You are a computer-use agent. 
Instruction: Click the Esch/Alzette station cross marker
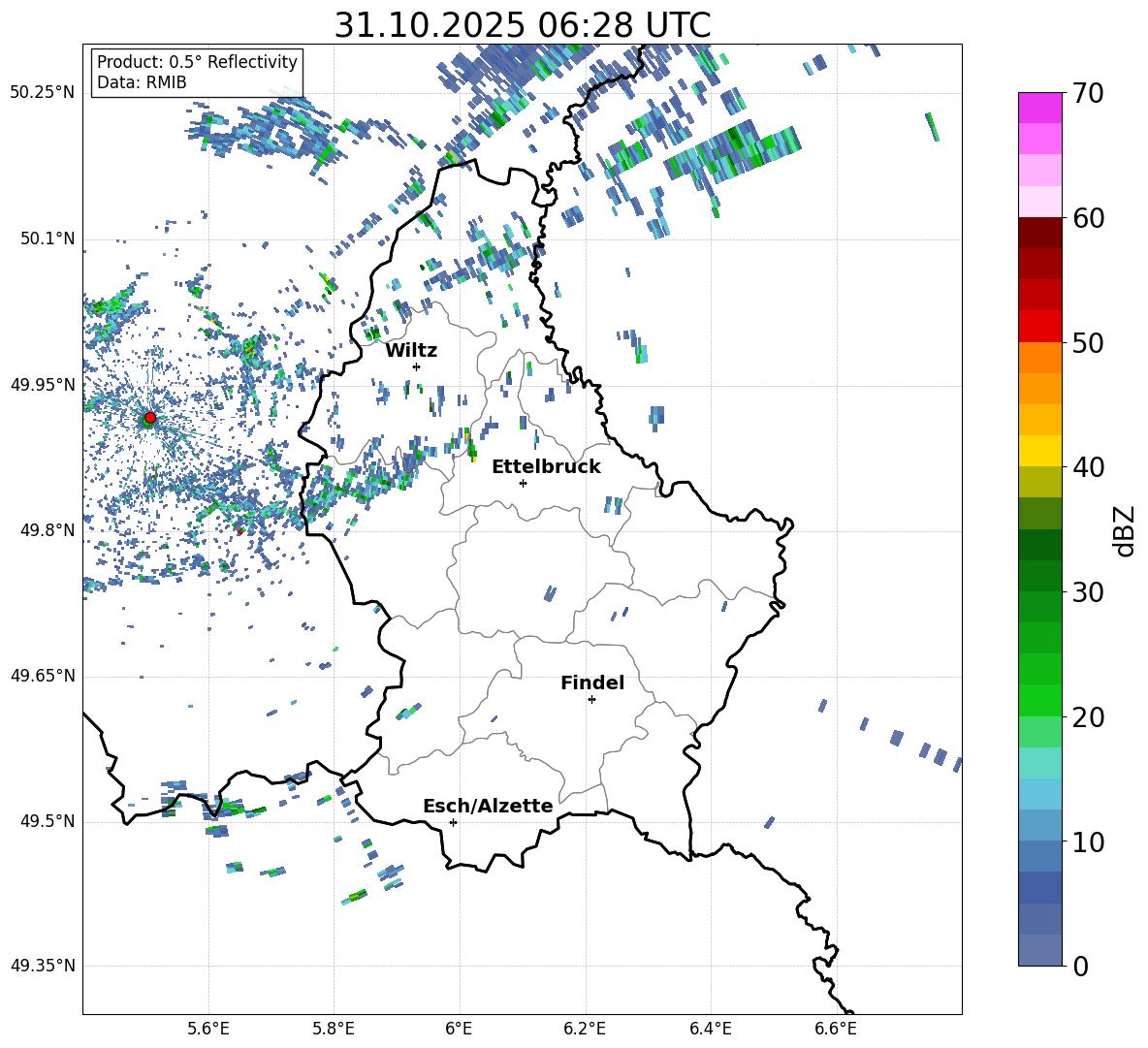(453, 822)
